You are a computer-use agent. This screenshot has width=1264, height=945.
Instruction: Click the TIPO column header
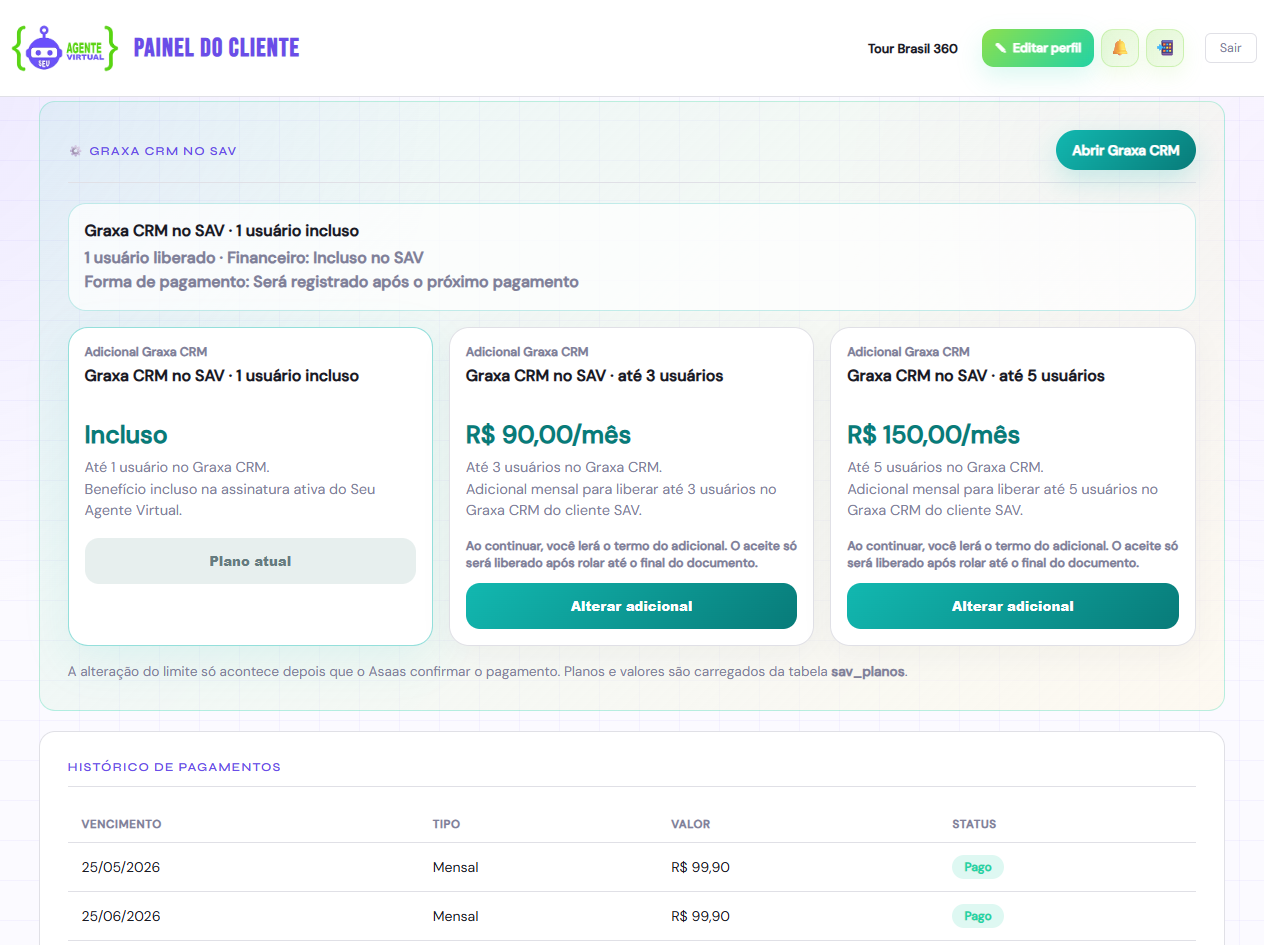coord(446,824)
